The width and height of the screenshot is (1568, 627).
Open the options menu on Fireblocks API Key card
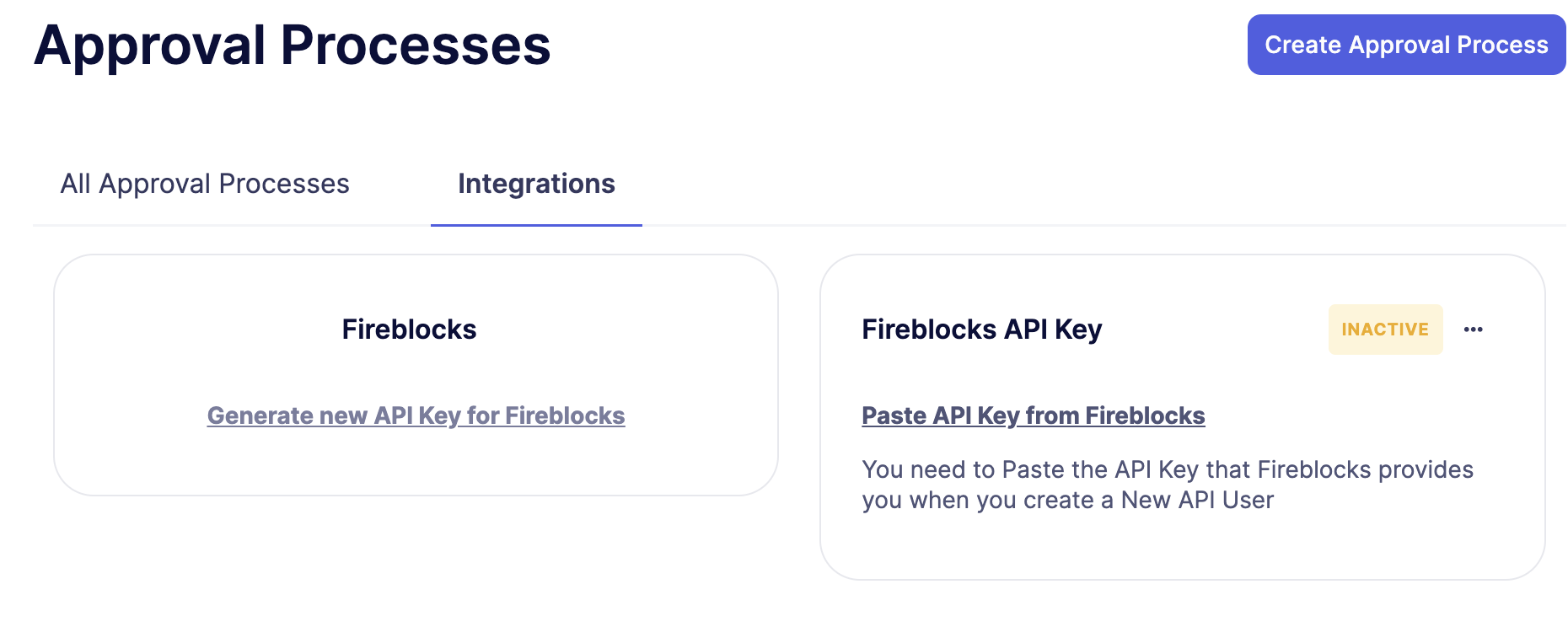click(1474, 330)
